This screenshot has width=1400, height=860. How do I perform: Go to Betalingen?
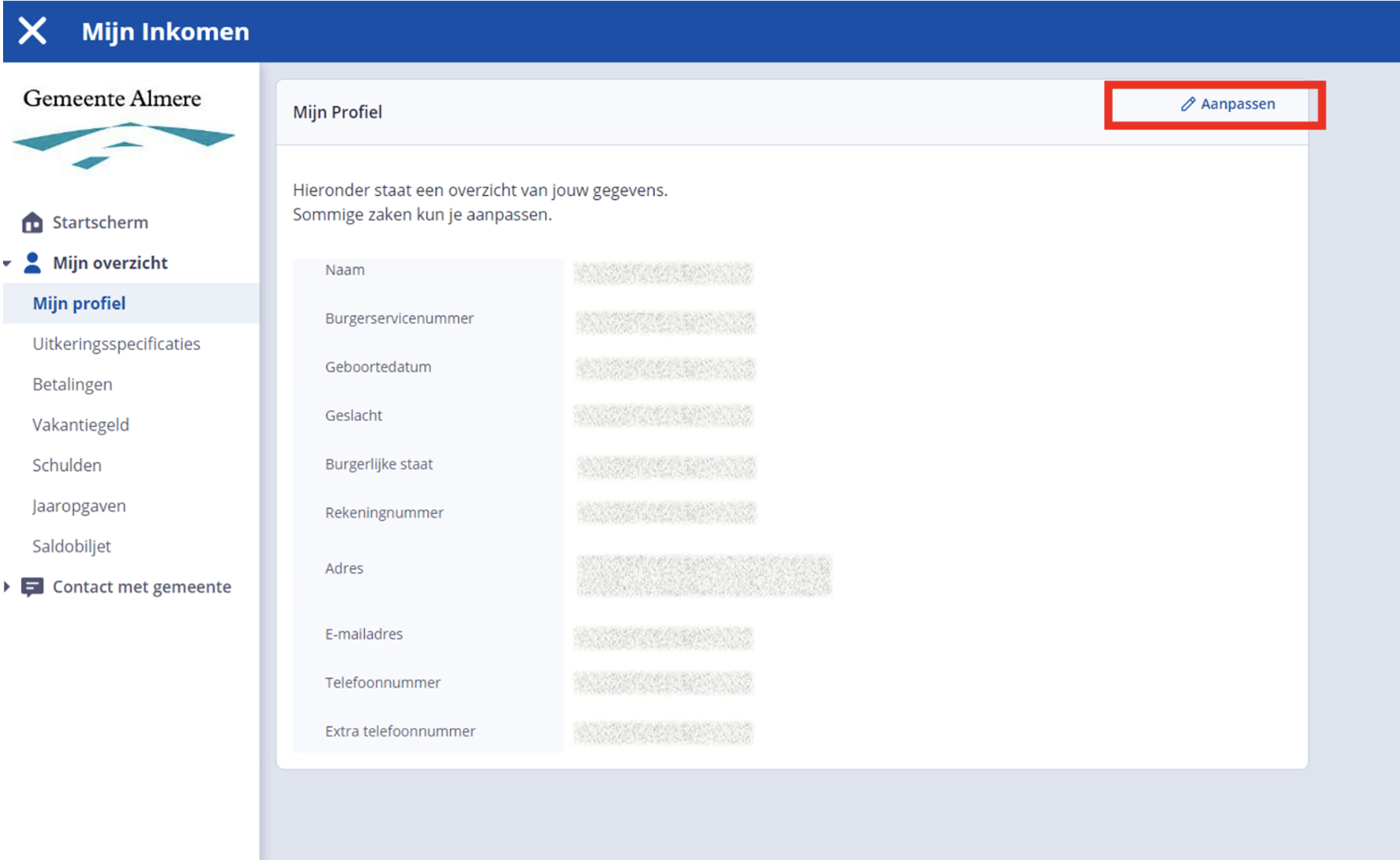tap(72, 384)
